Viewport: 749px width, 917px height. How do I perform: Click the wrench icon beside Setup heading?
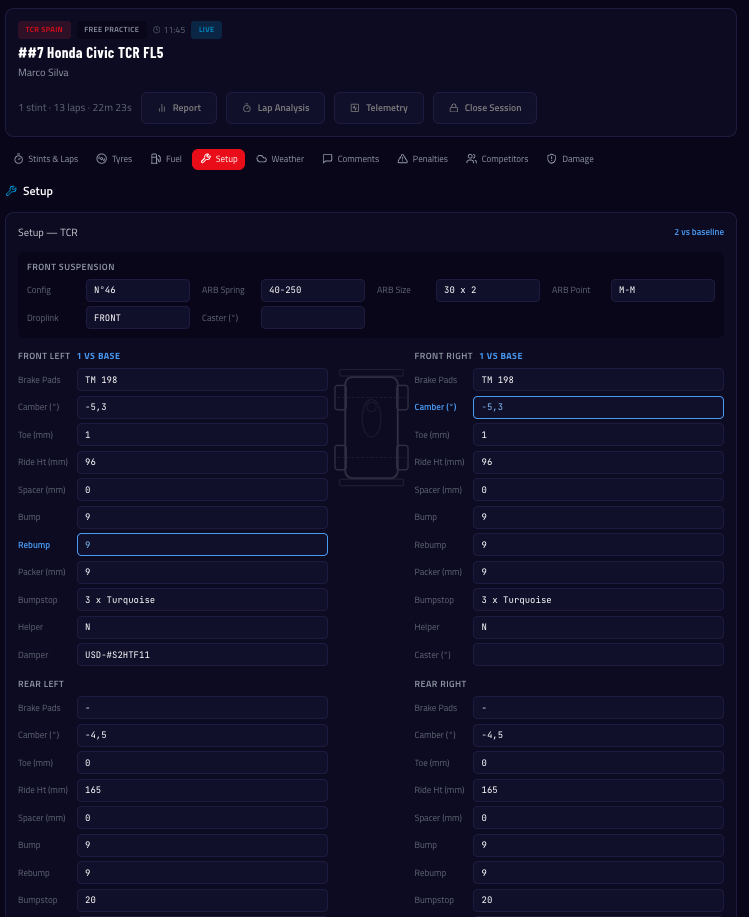[x=11, y=191]
